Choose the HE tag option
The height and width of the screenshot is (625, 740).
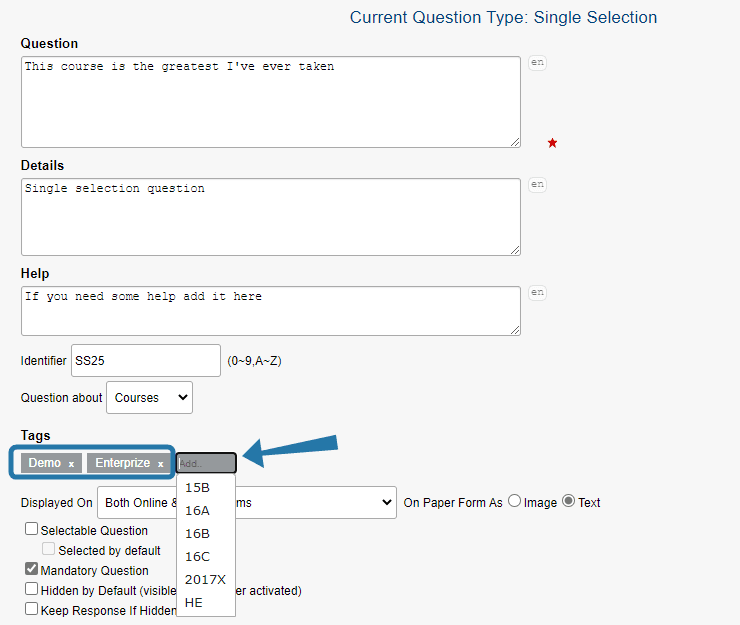(194, 603)
